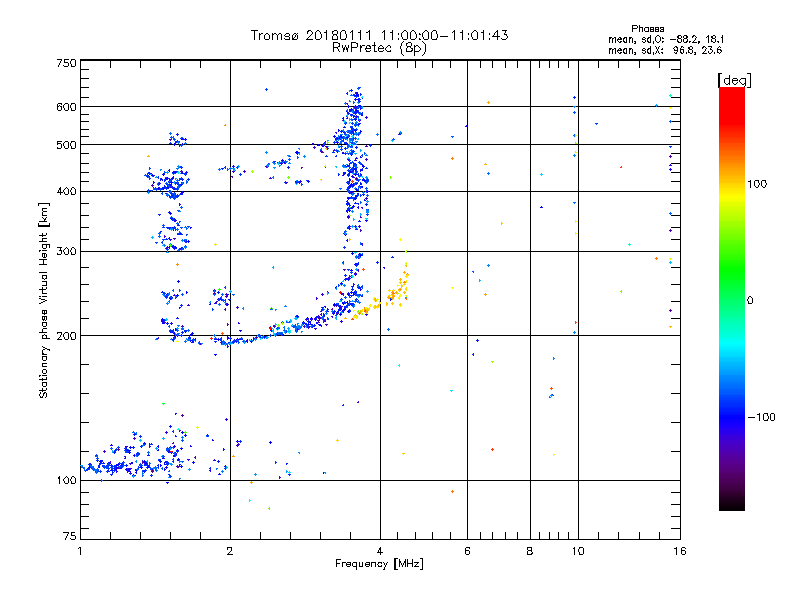
Task: Click the 'Phases' header text
Action: [647, 29]
